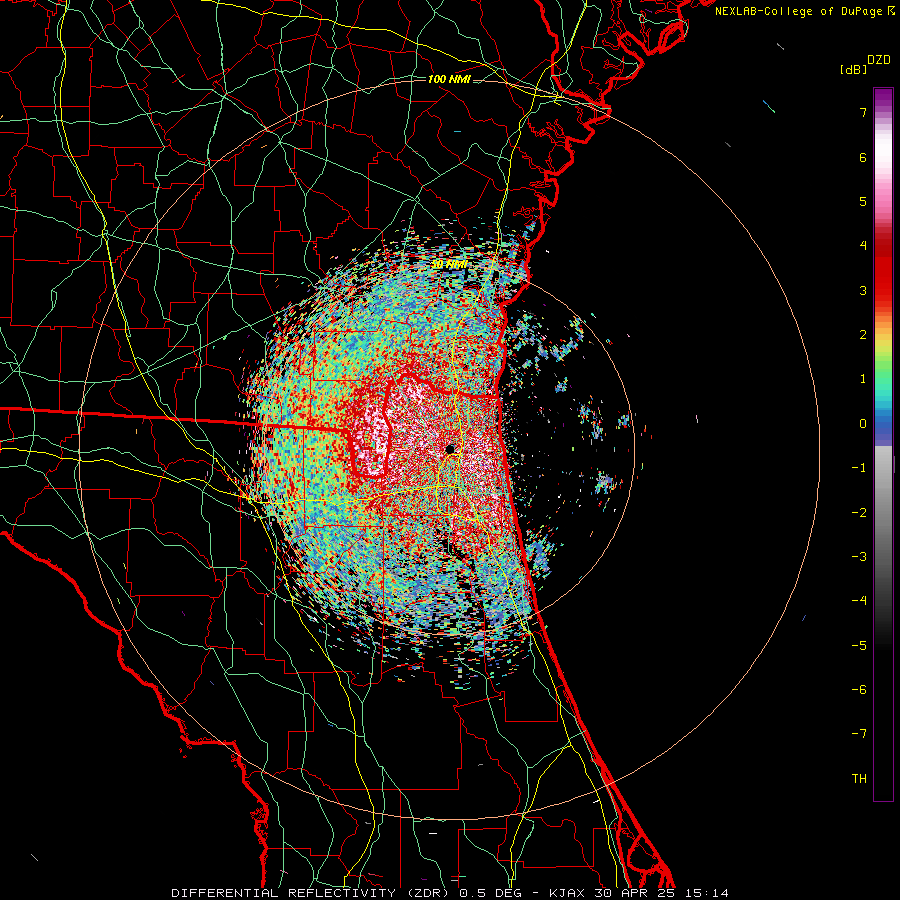The image size is (900, 900).
Task: Click the NEXLAB-College of DuPage header text
Action: click(799, 11)
